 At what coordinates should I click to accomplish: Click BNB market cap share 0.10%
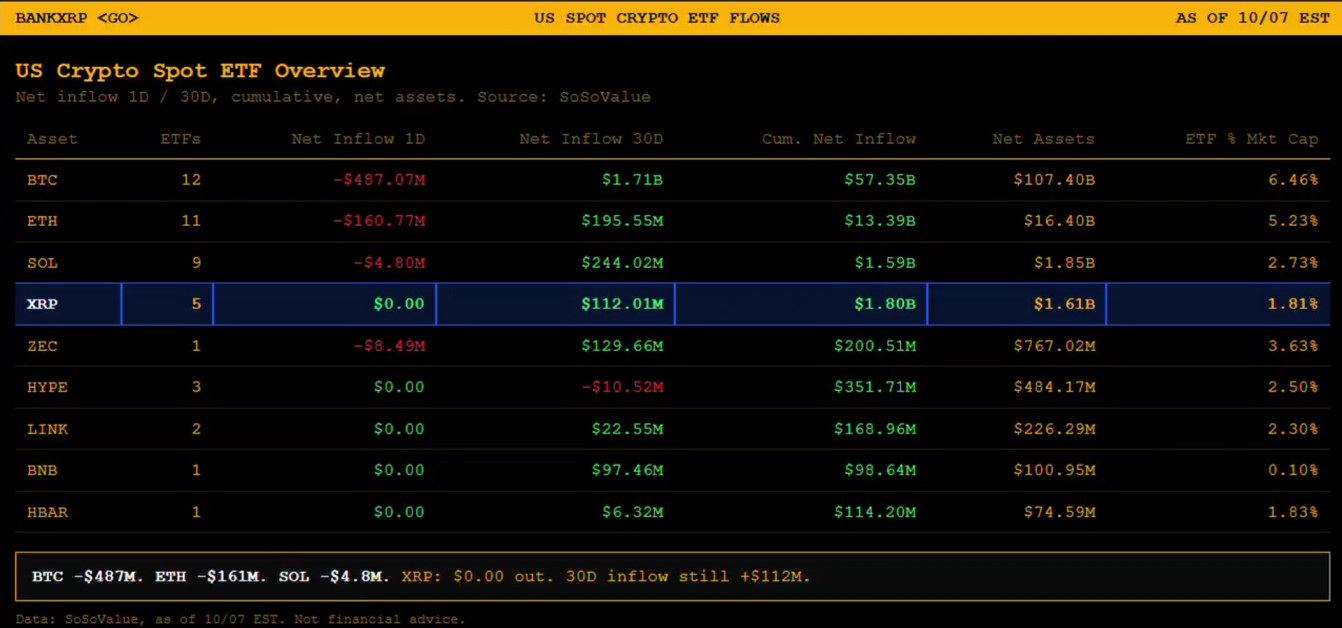click(1293, 470)
